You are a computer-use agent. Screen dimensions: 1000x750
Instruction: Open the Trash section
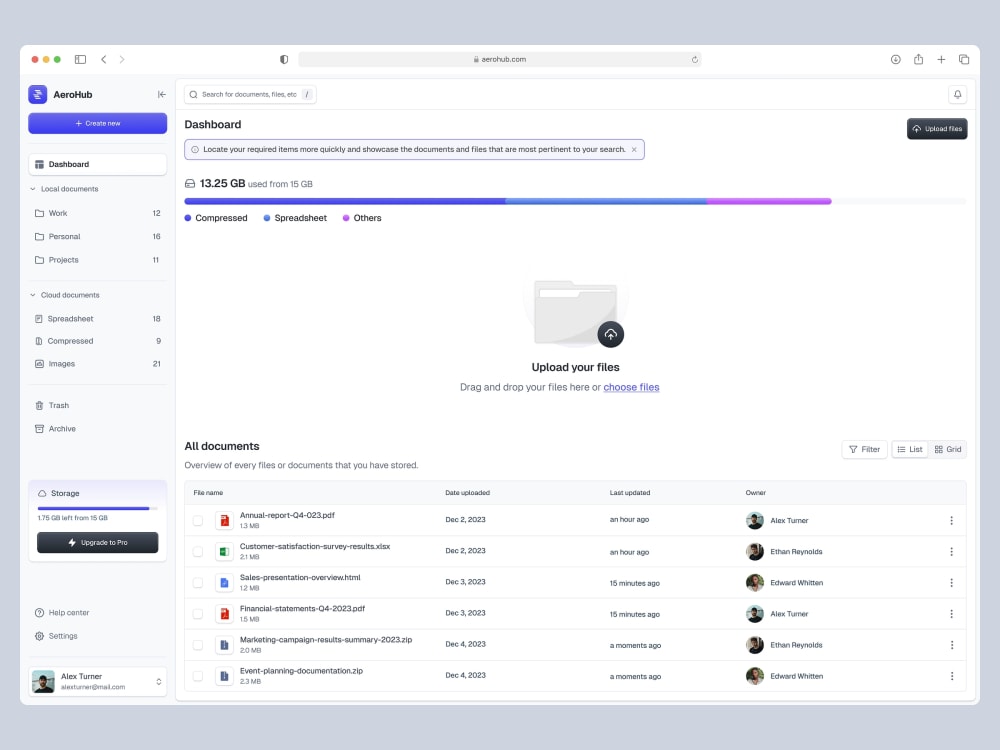point(57,405)
